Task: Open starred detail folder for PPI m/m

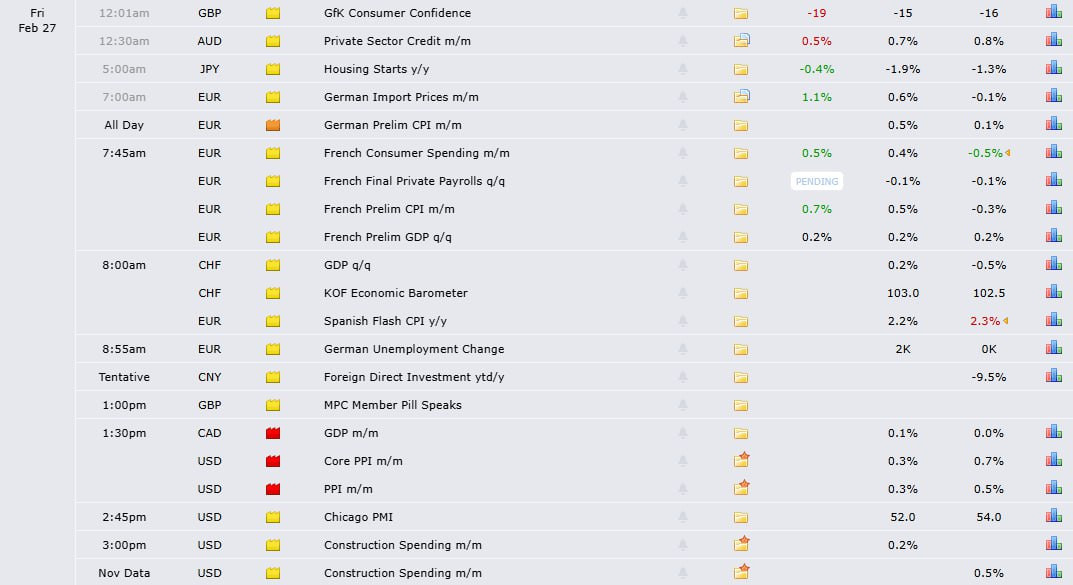Action: point(741,489)
